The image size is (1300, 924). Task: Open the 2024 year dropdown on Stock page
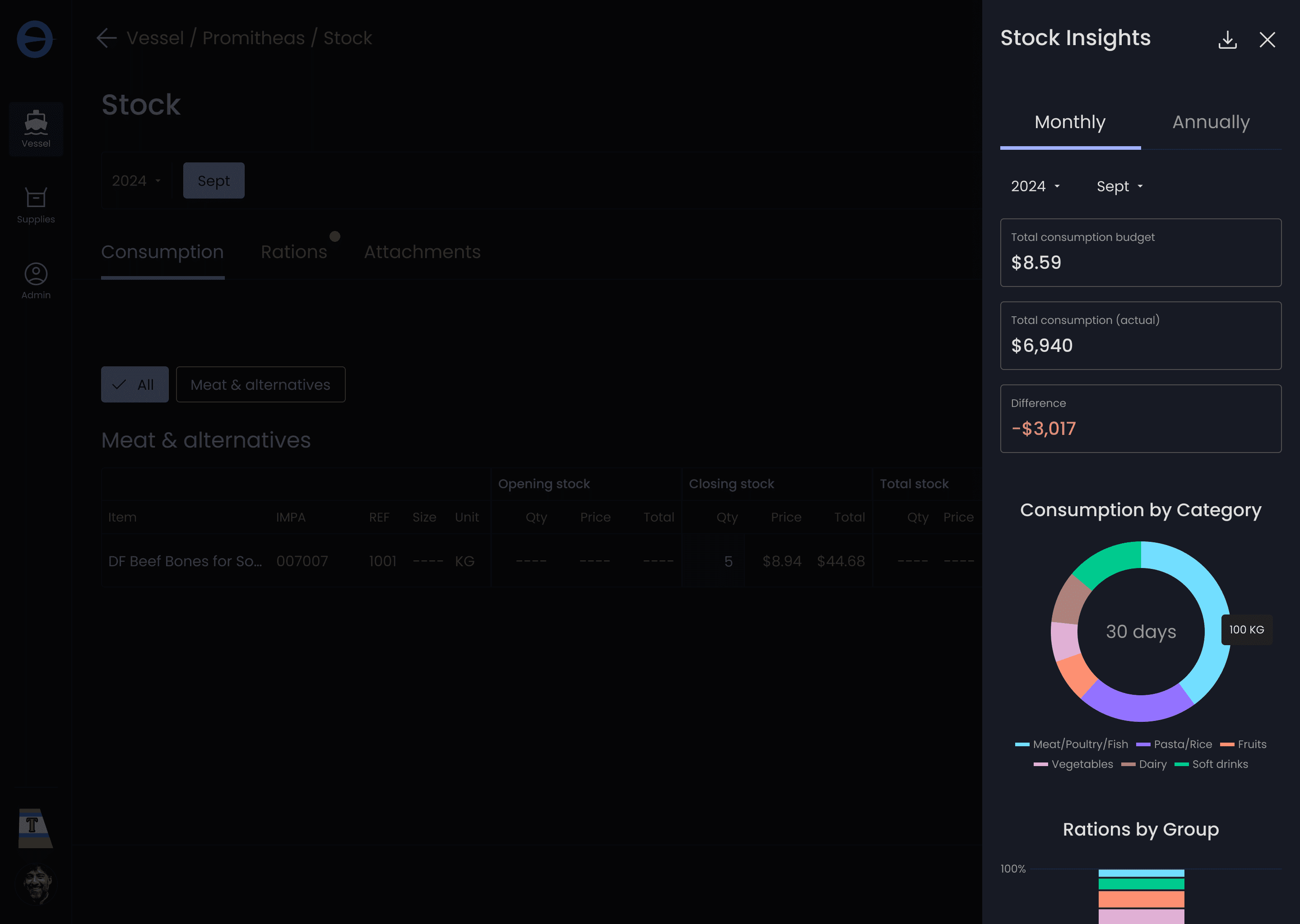(137, 180)
